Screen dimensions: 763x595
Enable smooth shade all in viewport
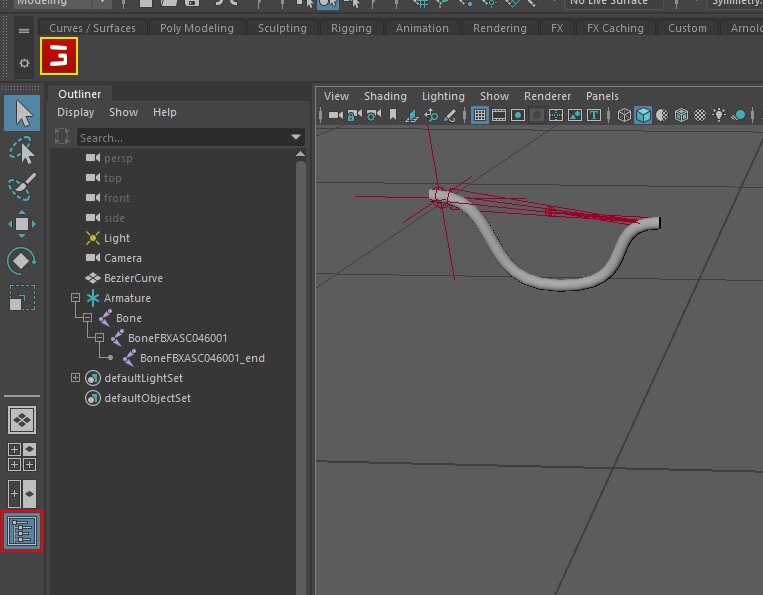[x=643, y=116]
